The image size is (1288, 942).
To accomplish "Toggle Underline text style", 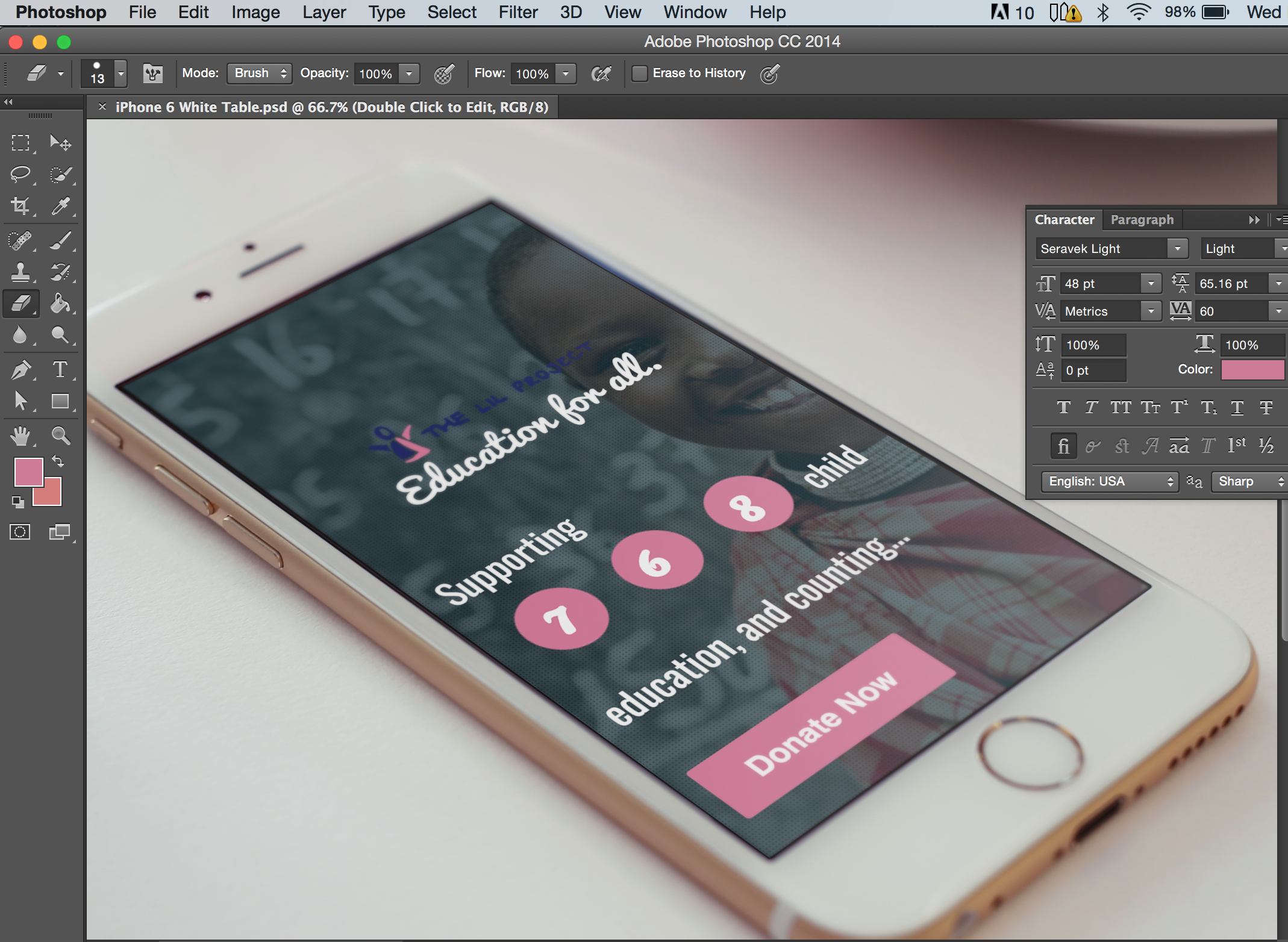I will [1237, 408].
